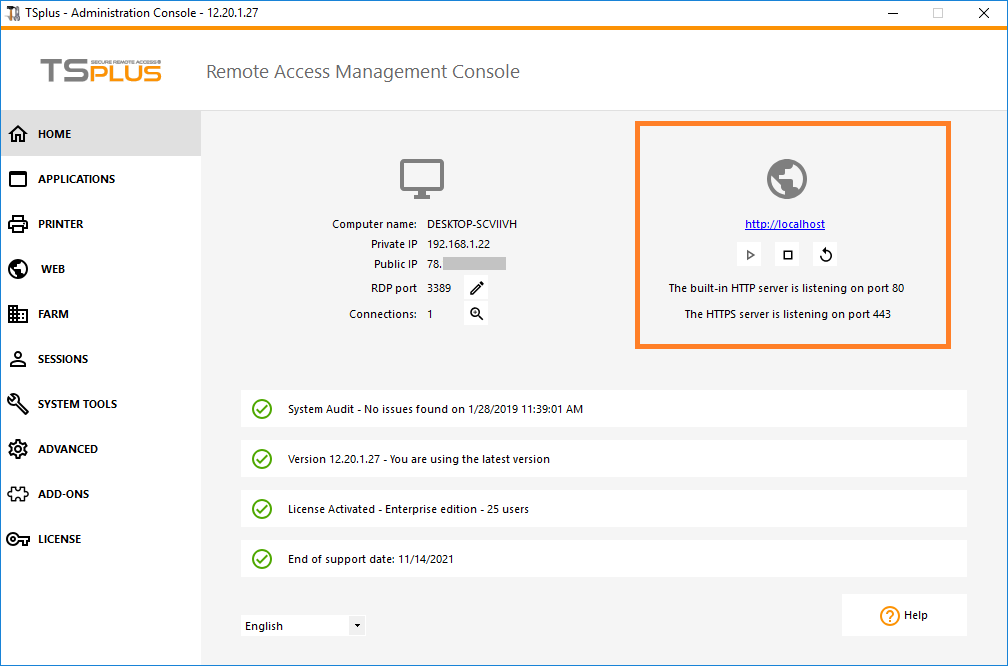Open the English language dropdown

[x=303, y=626]
